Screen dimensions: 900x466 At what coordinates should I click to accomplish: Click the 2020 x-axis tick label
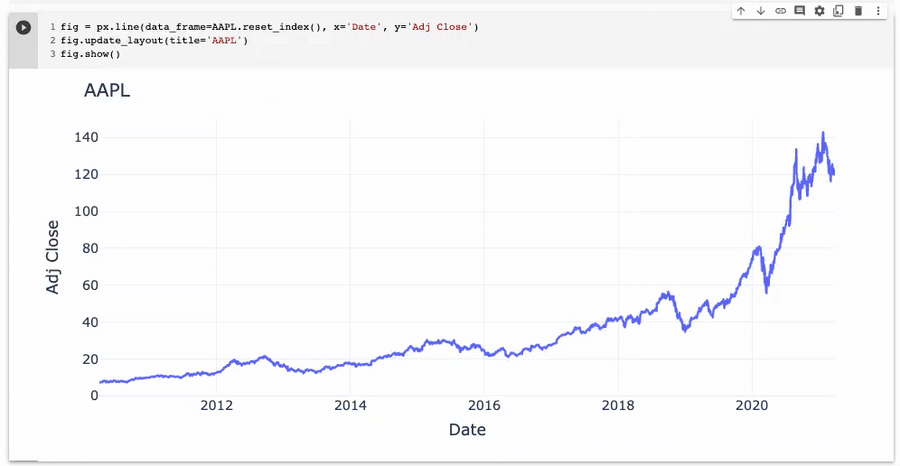tap(752, 406)
